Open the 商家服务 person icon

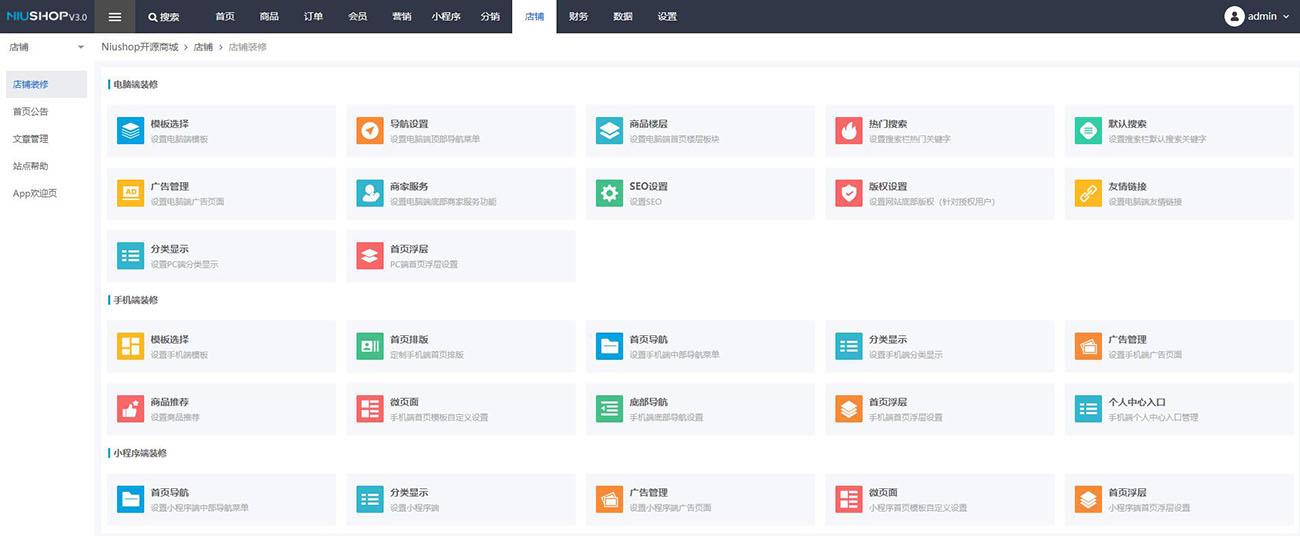click(370, 193)
